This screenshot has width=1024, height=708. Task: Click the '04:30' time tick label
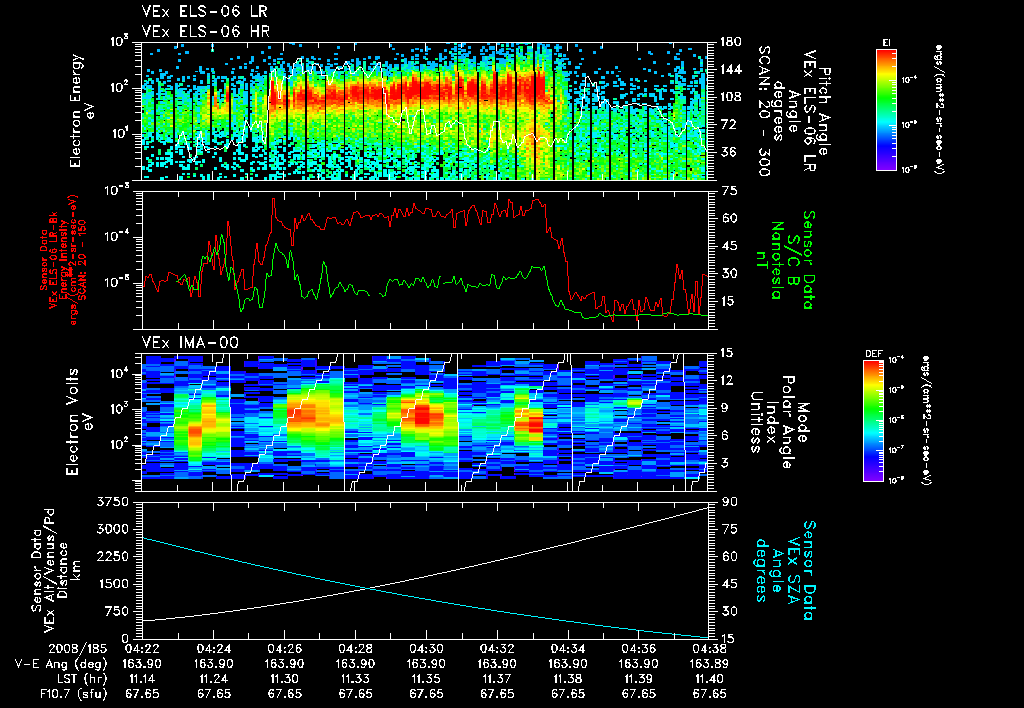pos(426,649)
